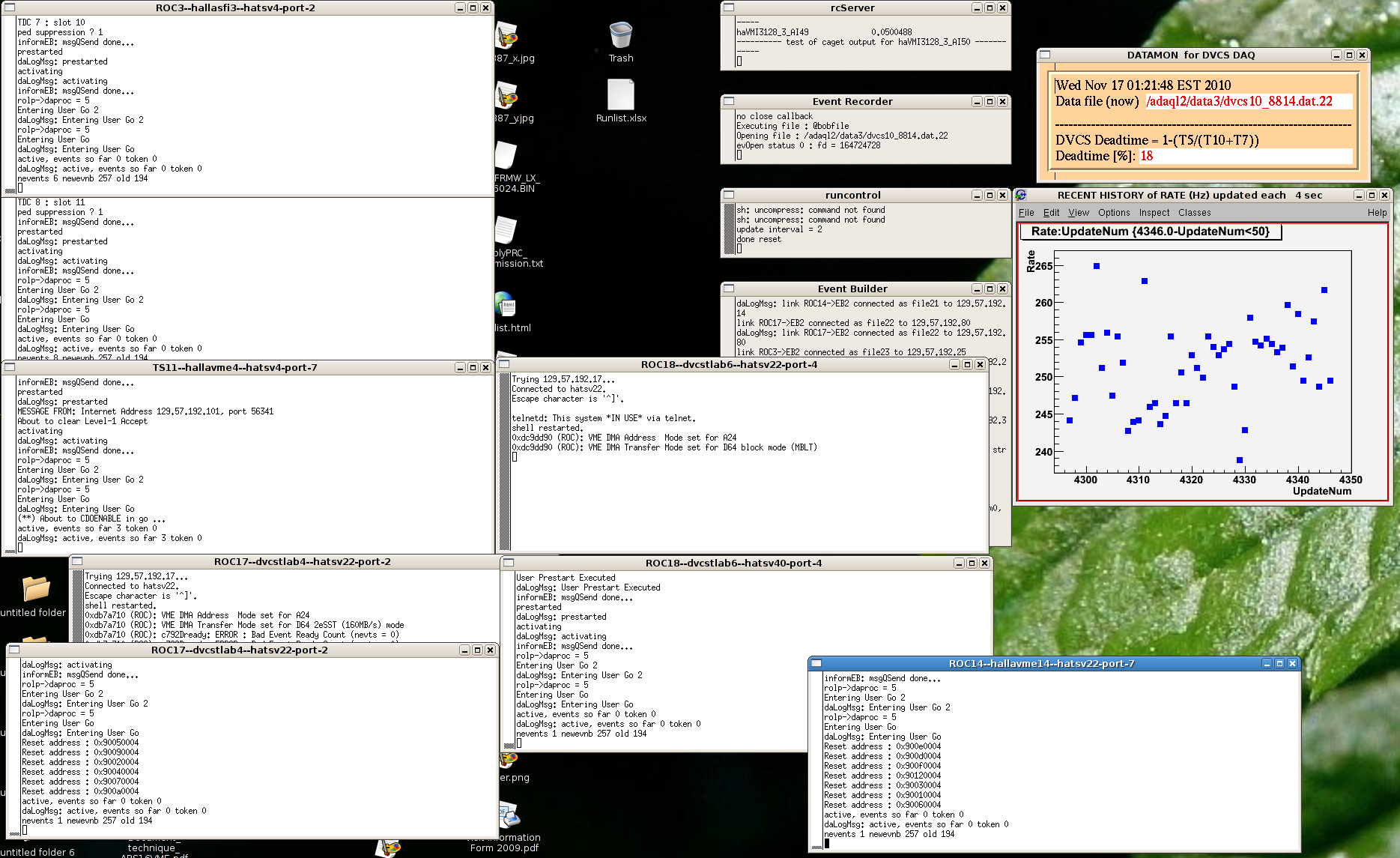Open File menu in rate history window

1026,213
